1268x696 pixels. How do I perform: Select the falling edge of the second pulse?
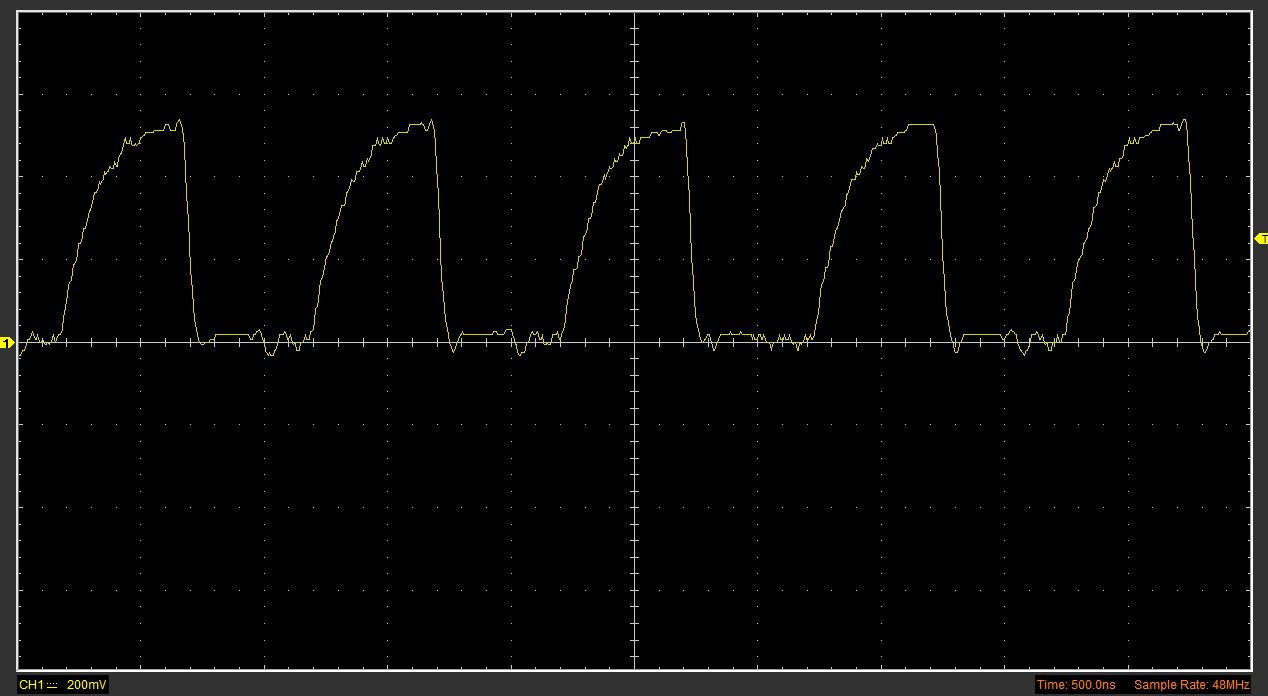click(x=440, y=240)
